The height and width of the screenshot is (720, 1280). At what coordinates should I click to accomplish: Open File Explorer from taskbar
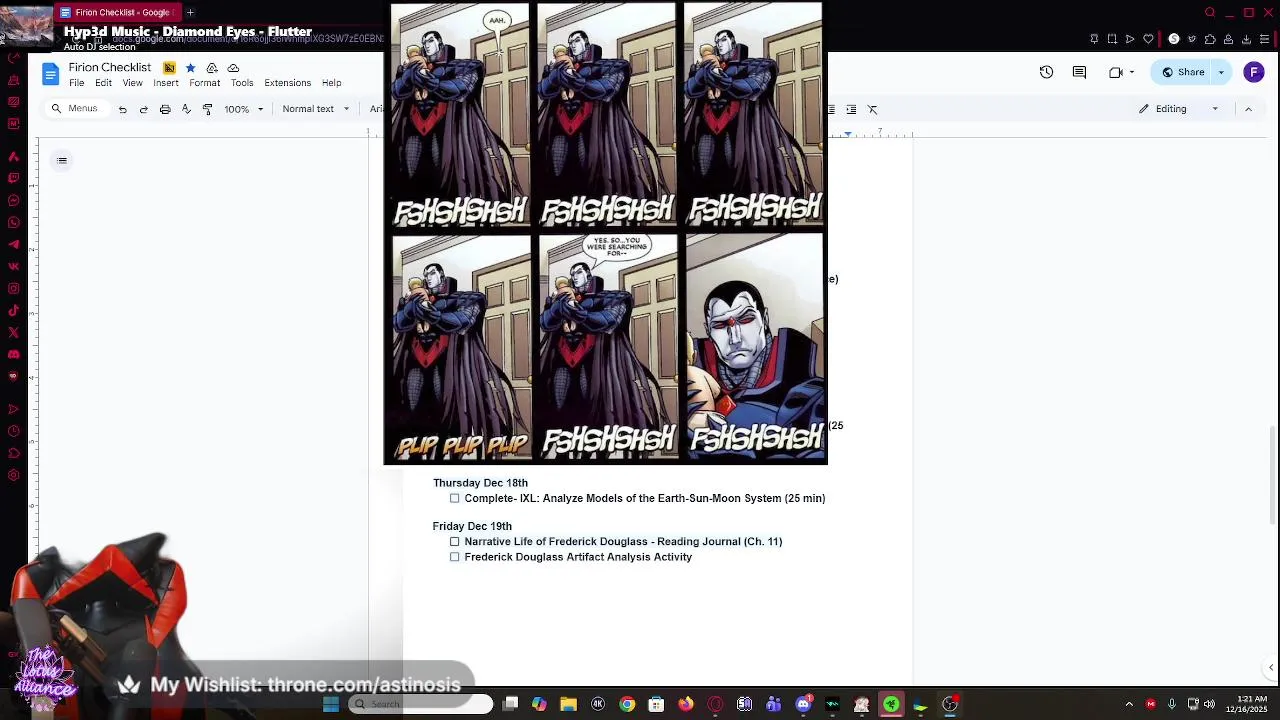click(x=568, y=704)
